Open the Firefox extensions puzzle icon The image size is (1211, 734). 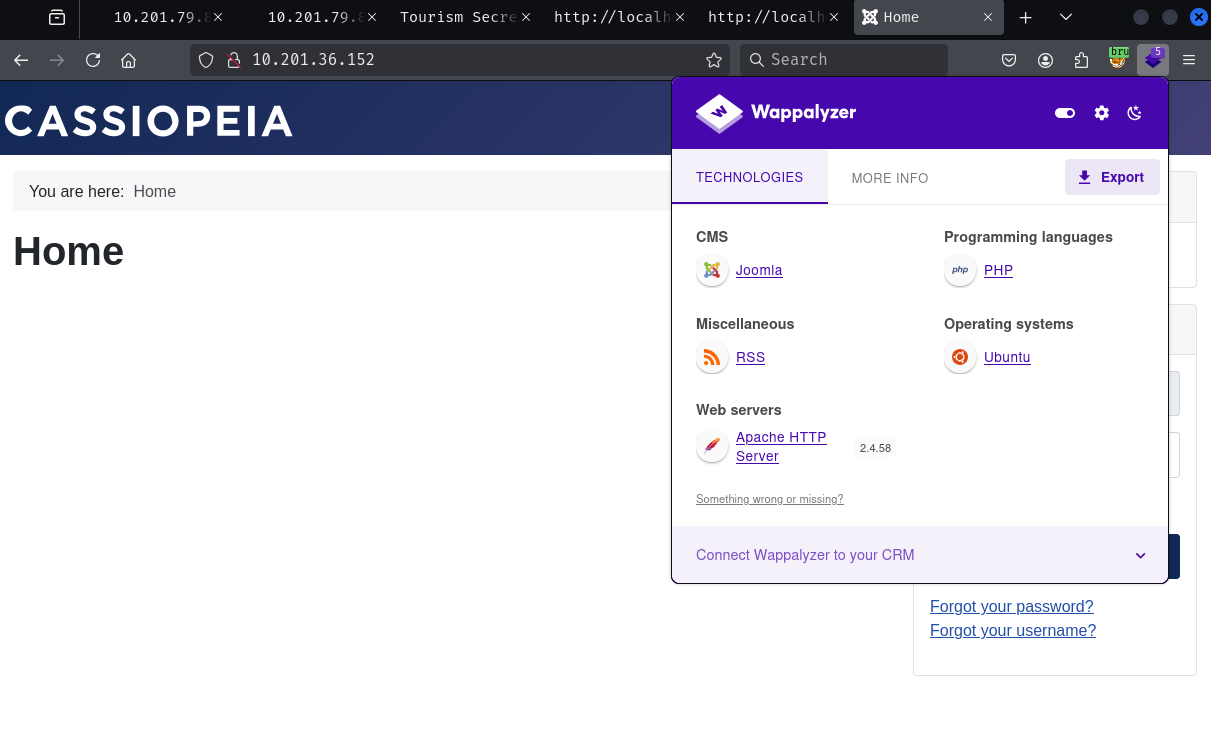click(x=1081, y=60)
